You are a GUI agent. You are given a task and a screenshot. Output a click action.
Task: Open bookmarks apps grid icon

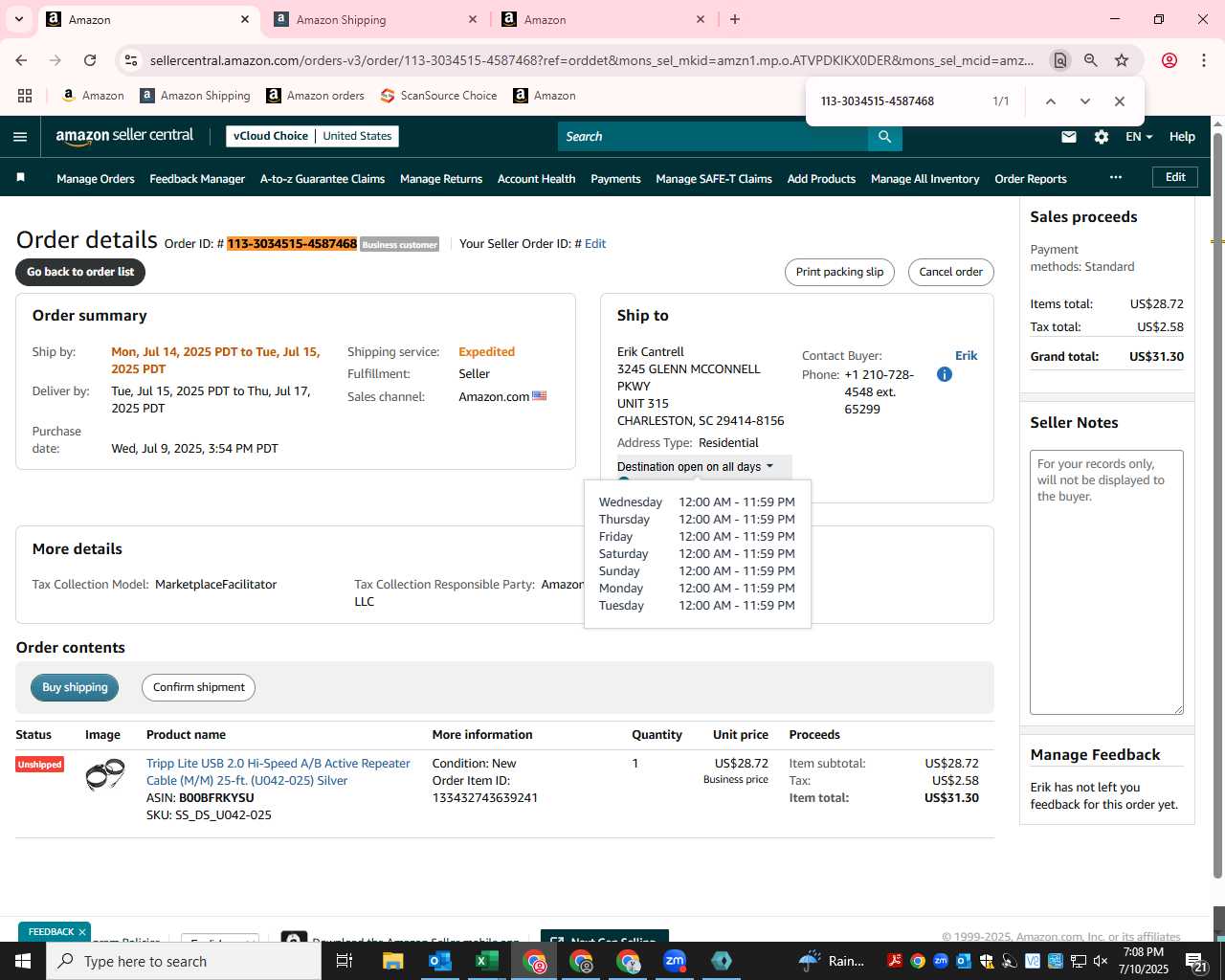coord(25,96)
